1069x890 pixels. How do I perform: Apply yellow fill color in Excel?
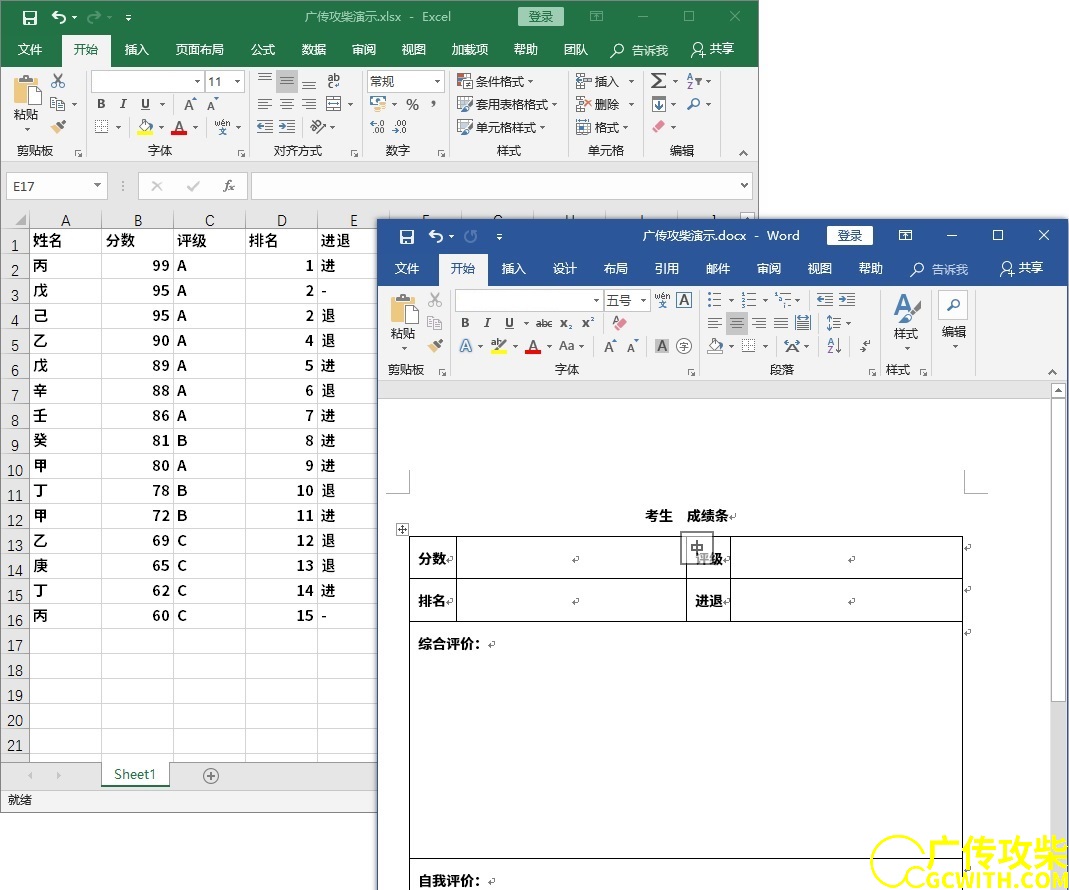point(145,127)
